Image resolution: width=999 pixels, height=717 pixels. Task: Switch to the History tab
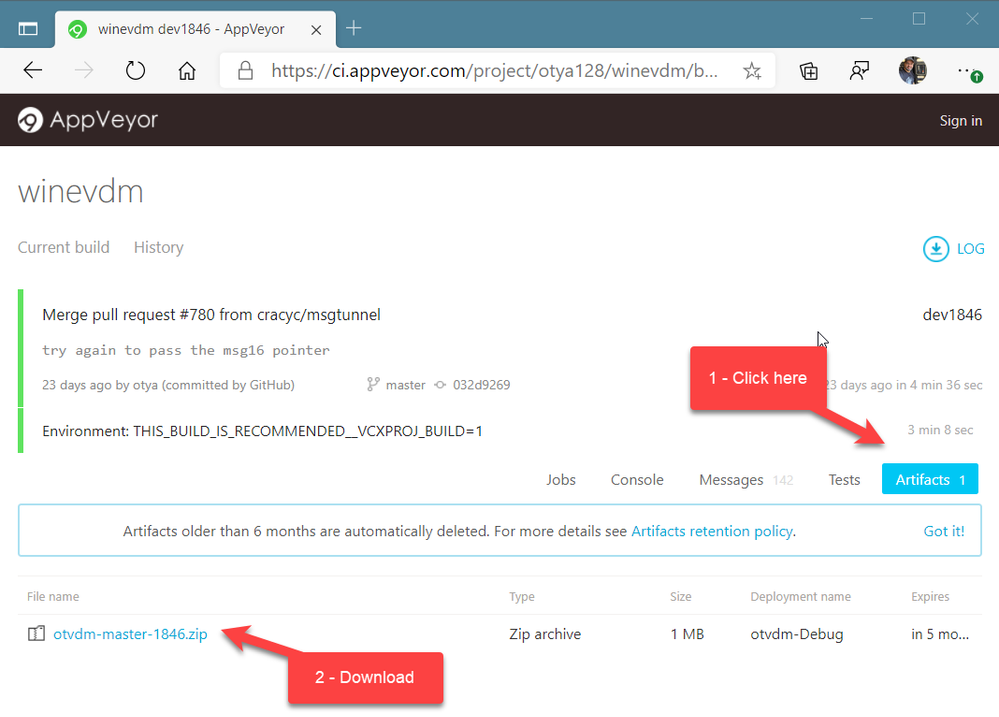(x=159, y=247)
